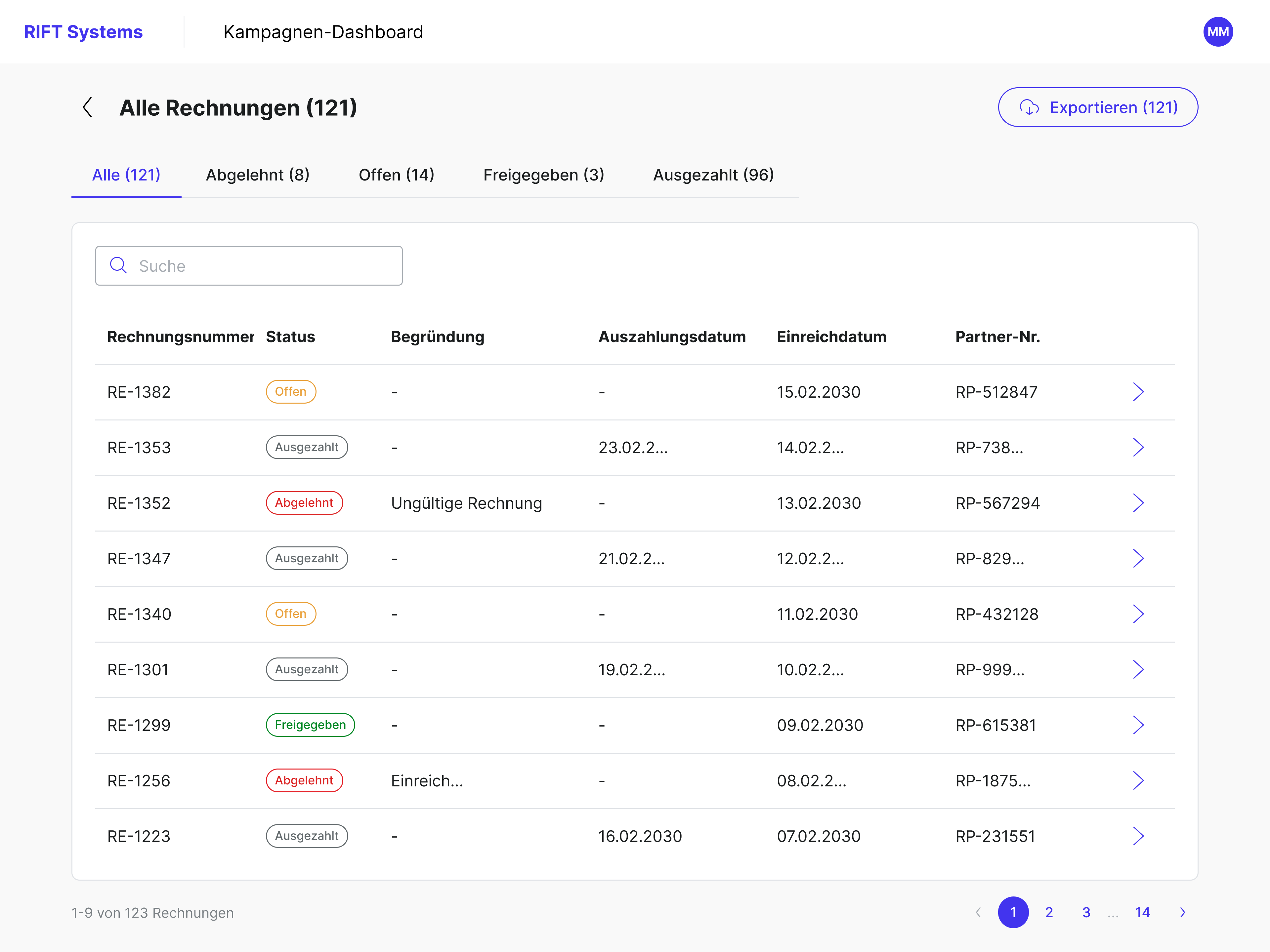Focus the Suche search field

(x=249, y=266)
